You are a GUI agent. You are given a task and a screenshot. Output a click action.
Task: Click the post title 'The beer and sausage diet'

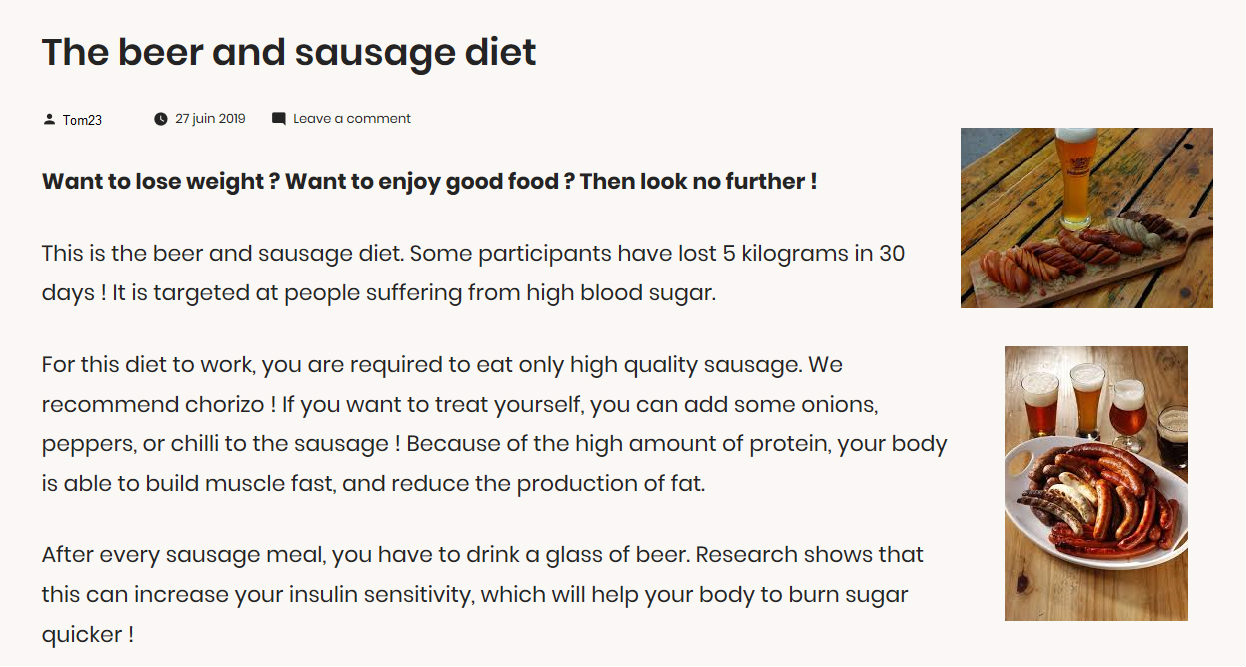coord(289,52)
